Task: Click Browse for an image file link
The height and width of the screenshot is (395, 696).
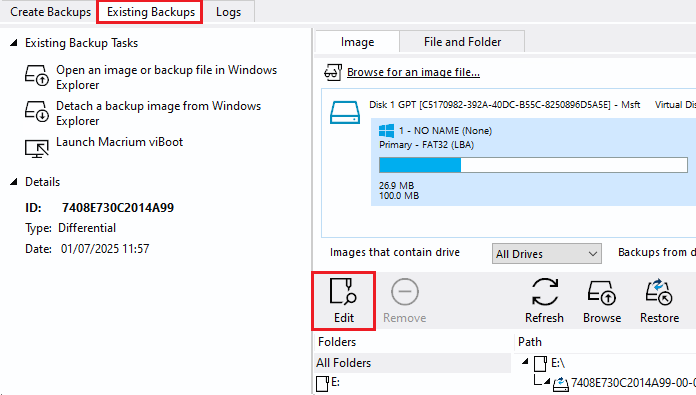Action: tap(413, 72)
